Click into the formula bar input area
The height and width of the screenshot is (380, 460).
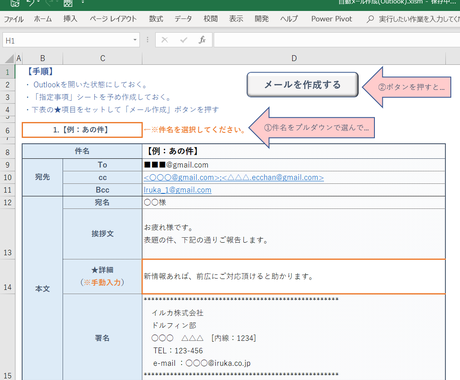[x=337, y=40]
